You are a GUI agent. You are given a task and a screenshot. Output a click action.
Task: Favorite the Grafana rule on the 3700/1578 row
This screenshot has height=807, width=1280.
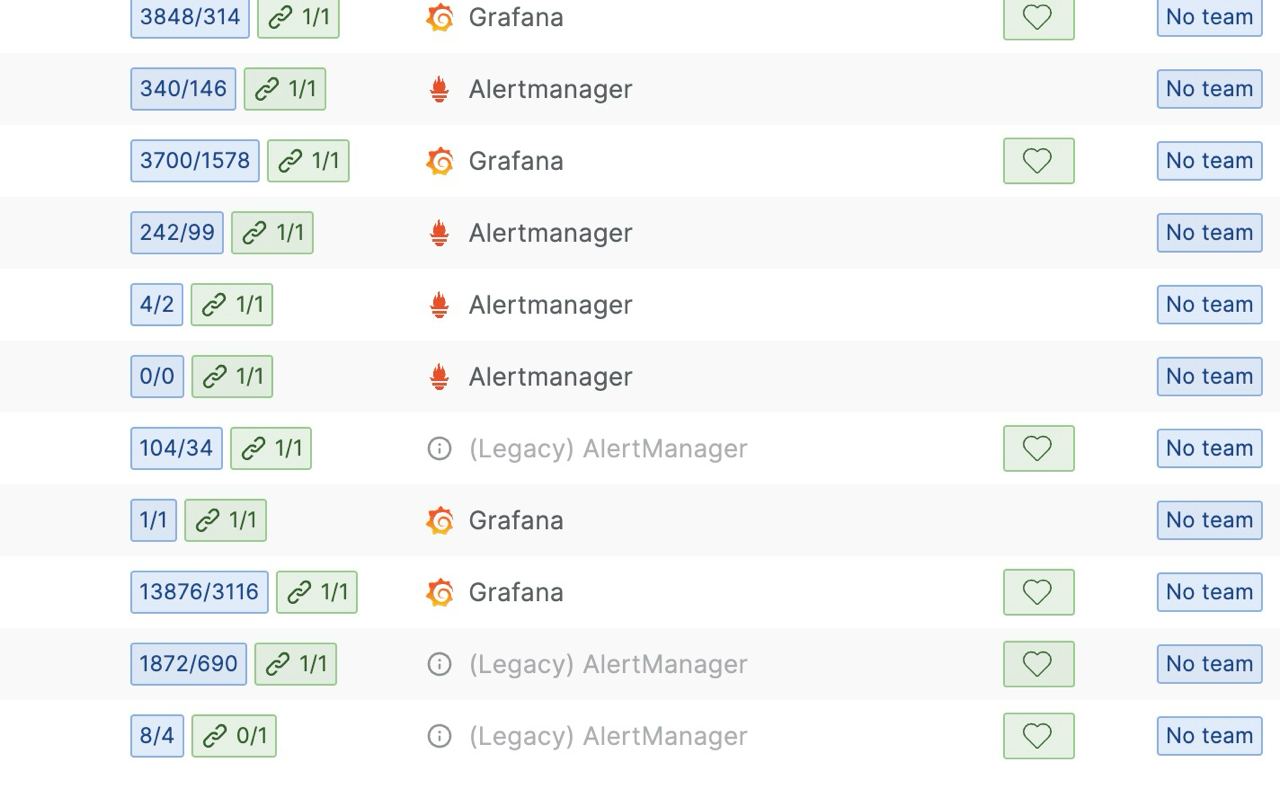1037,161
